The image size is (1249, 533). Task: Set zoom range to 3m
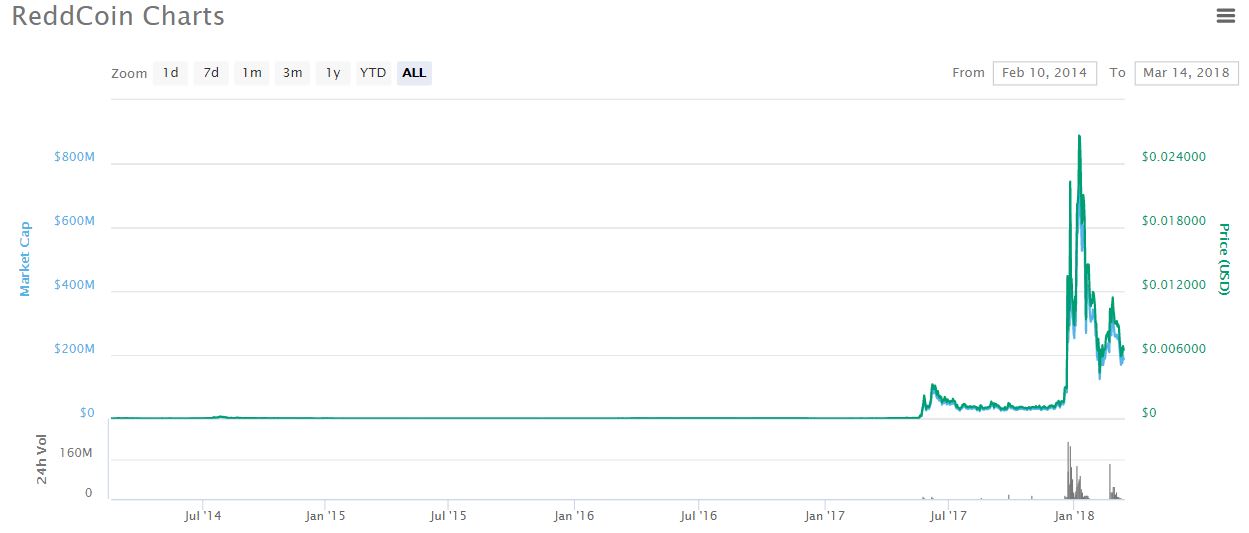292,73
